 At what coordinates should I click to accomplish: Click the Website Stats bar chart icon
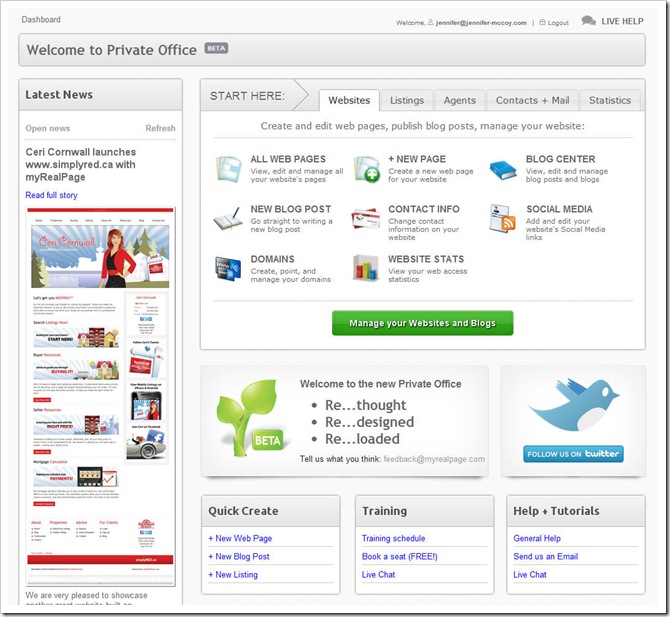click(365, 268)
